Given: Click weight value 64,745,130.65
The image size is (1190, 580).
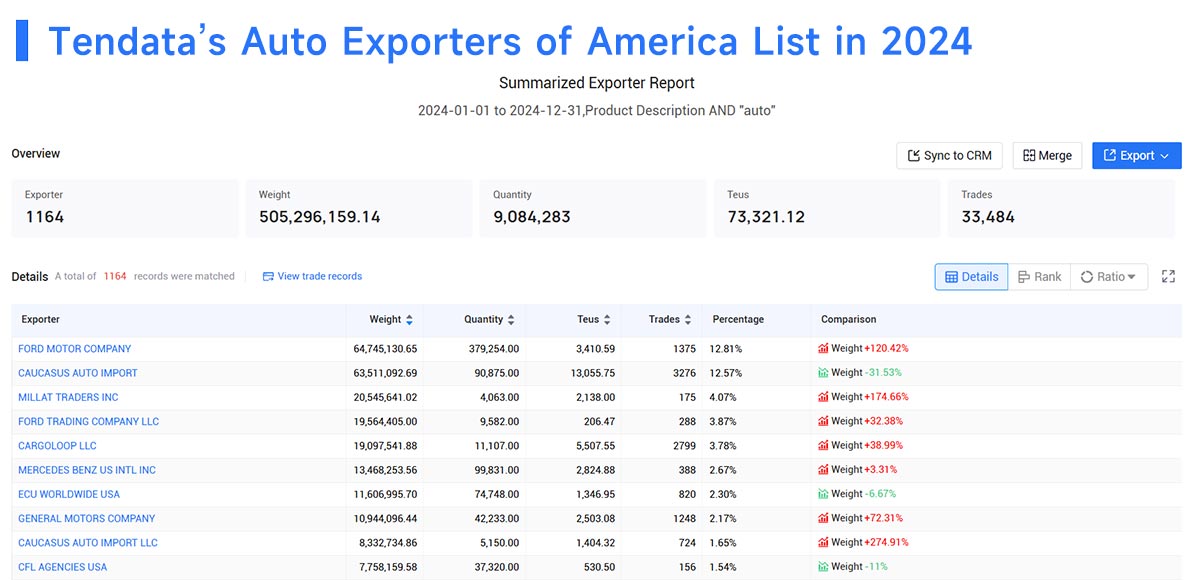Looking at the screenshot, I should click(385, 348).
